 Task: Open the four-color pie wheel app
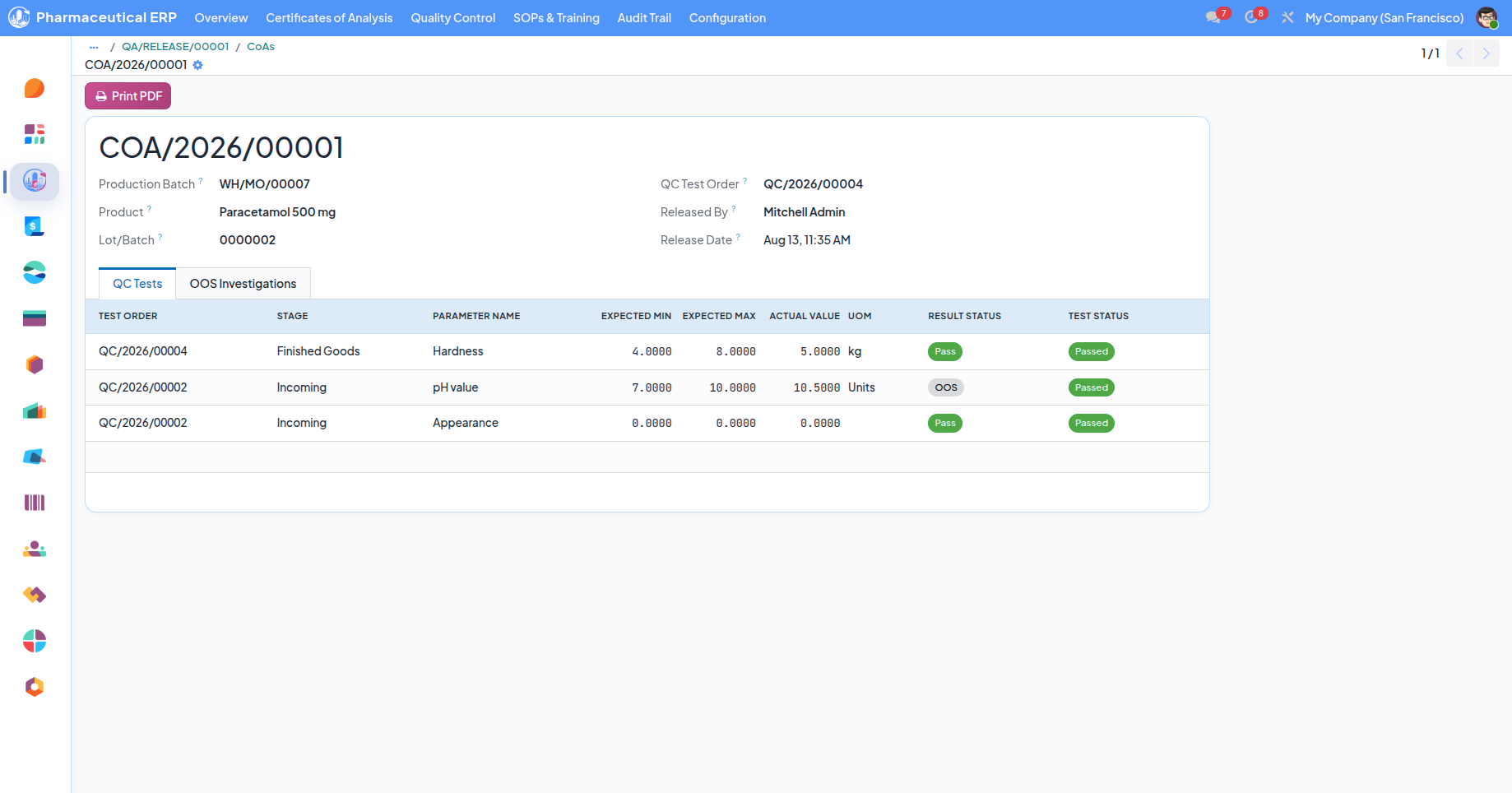(35, 641)
